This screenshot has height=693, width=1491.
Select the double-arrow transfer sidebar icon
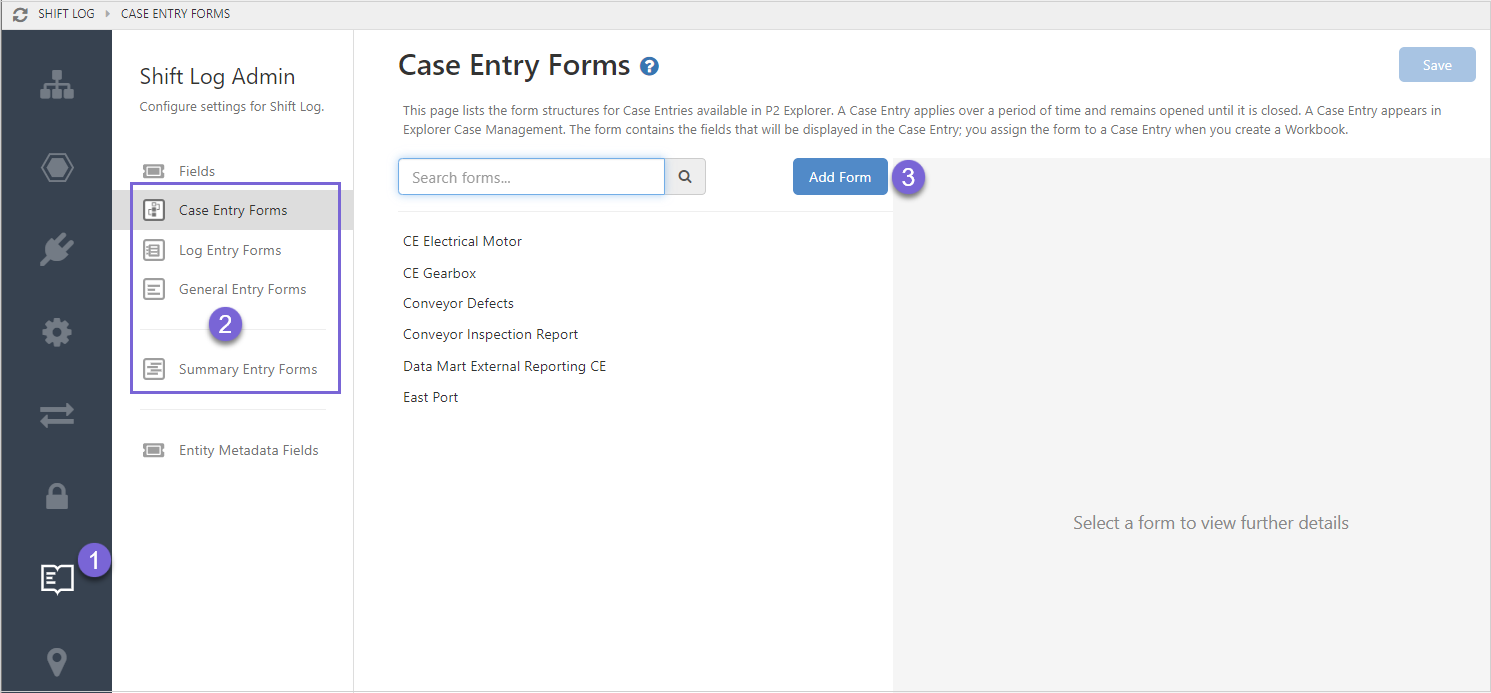pos(57,415)
